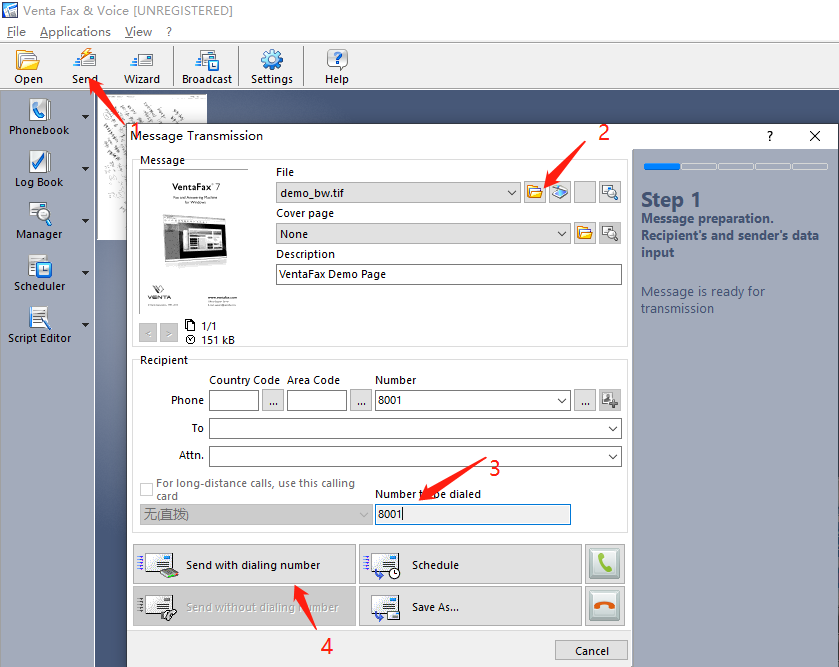Viewport: 839px width, 667px height.
Task: Expand the File dropdown demo_bw.tif
Action: pos(512,193)
